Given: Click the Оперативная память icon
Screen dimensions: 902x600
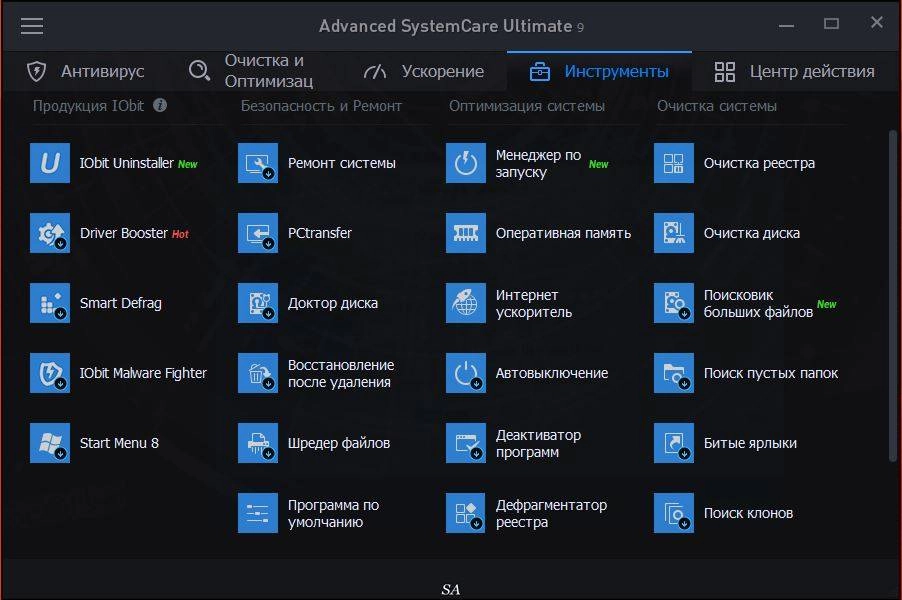Looking at the screenshot, I should pos(466,233).
